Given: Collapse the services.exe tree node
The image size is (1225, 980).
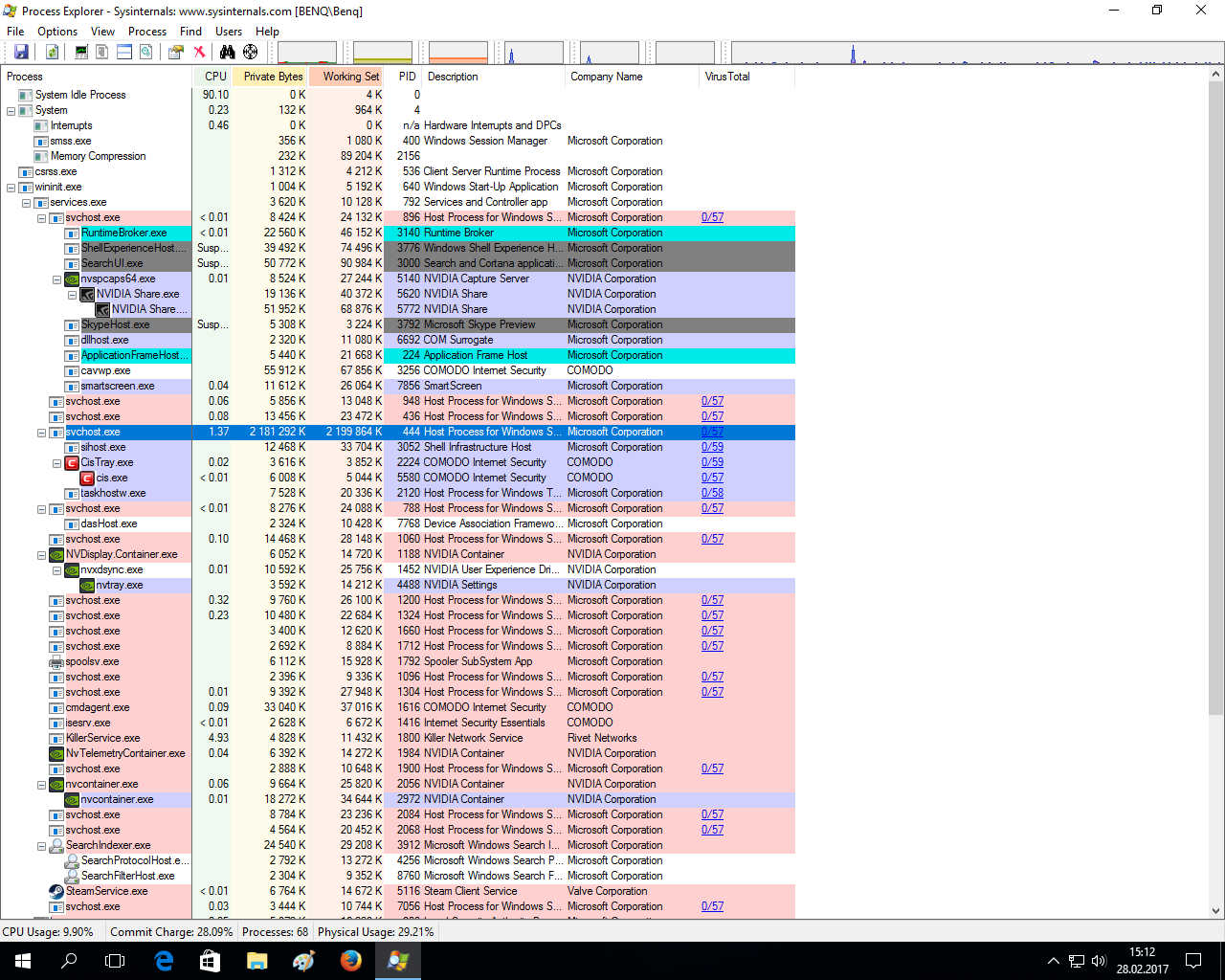Looking at the screenshot, I should coord(27,203).
